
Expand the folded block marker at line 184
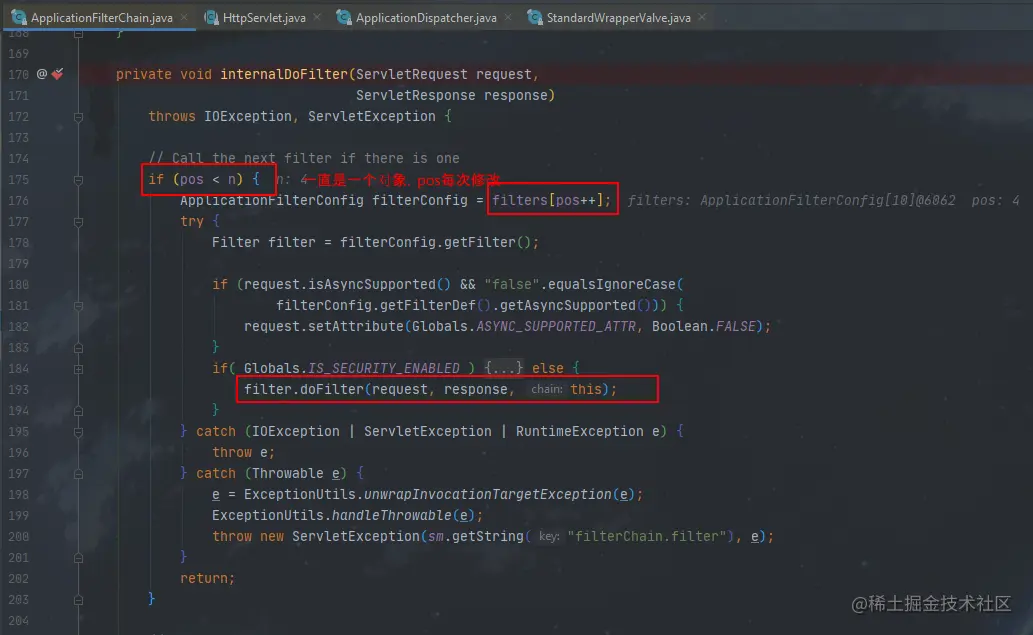click(78, 368)
